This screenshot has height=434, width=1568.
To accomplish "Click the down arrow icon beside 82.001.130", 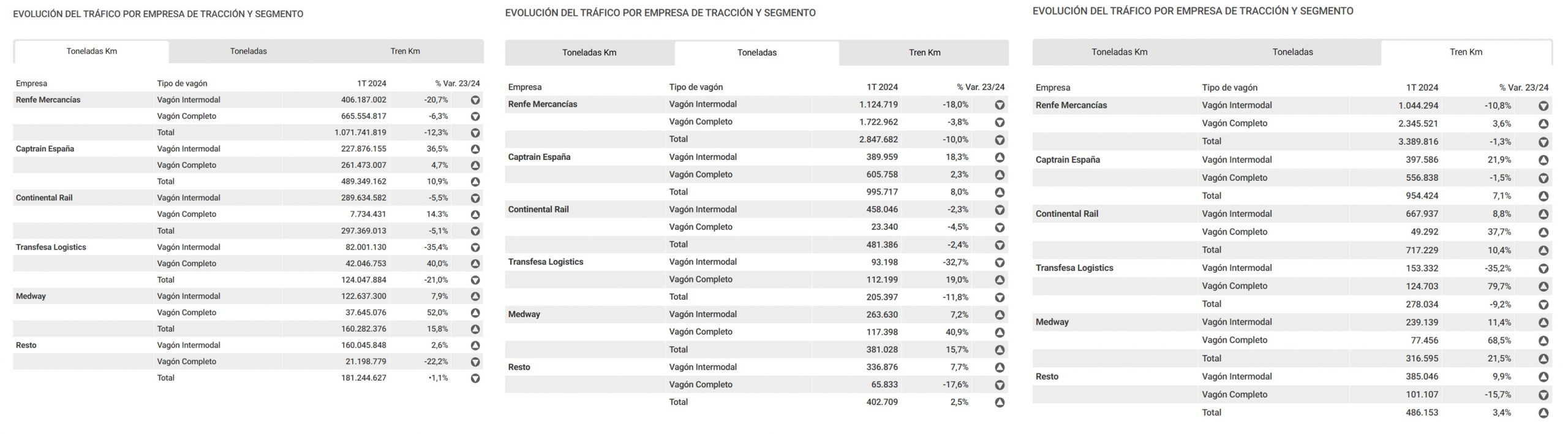I will pos(475,248).
